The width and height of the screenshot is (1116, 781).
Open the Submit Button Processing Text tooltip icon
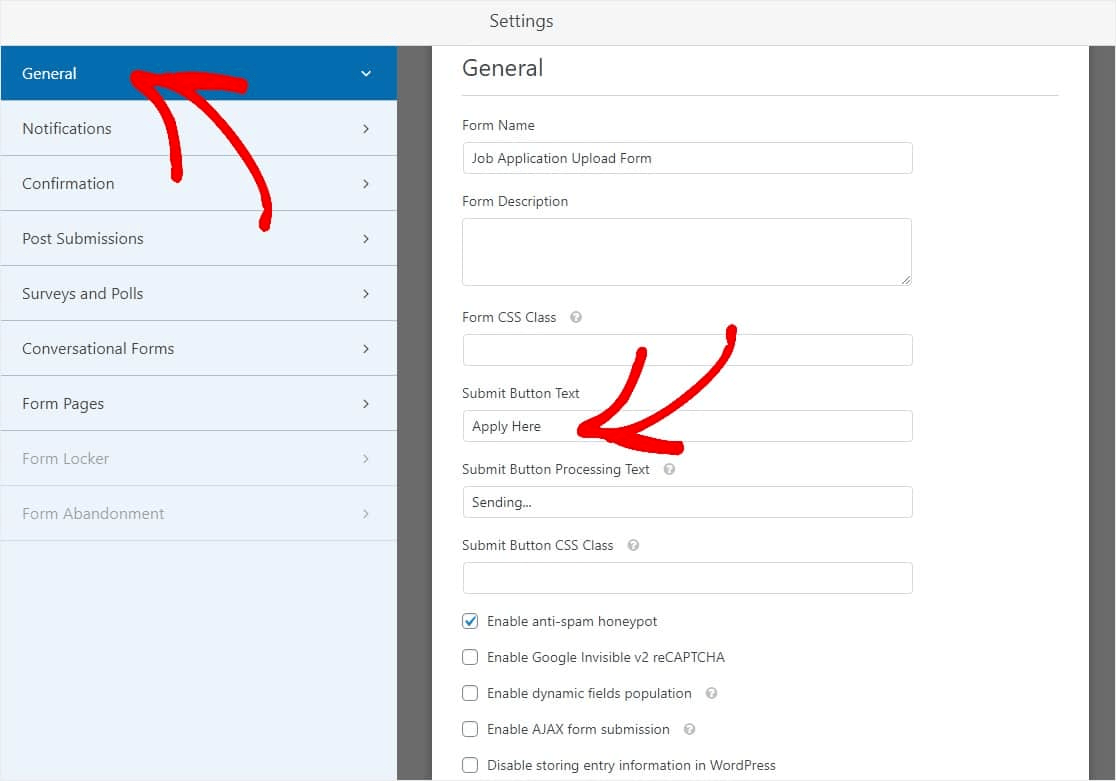[x=668, y=469]
